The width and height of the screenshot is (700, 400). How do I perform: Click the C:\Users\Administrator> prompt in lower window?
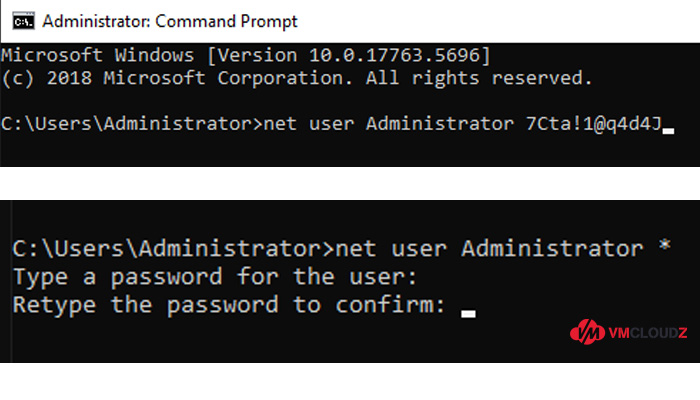pos(173,249)
